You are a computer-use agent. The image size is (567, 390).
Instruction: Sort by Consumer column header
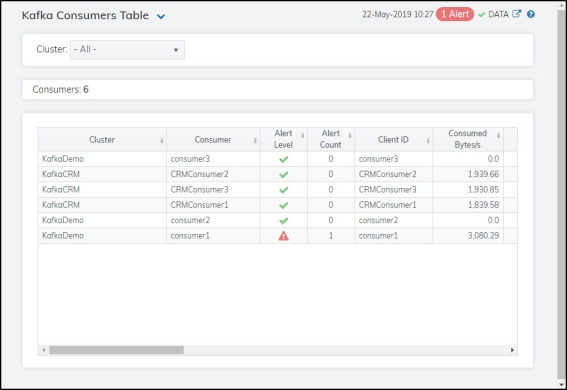click(213, 140)
